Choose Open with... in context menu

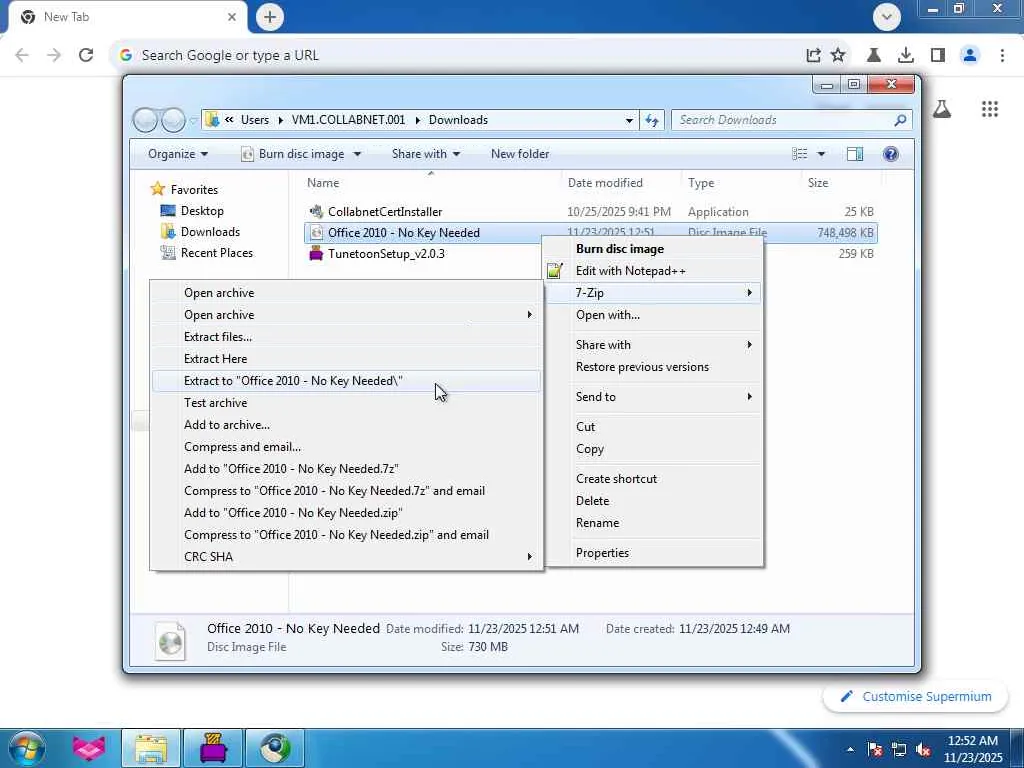pos(654,315)
